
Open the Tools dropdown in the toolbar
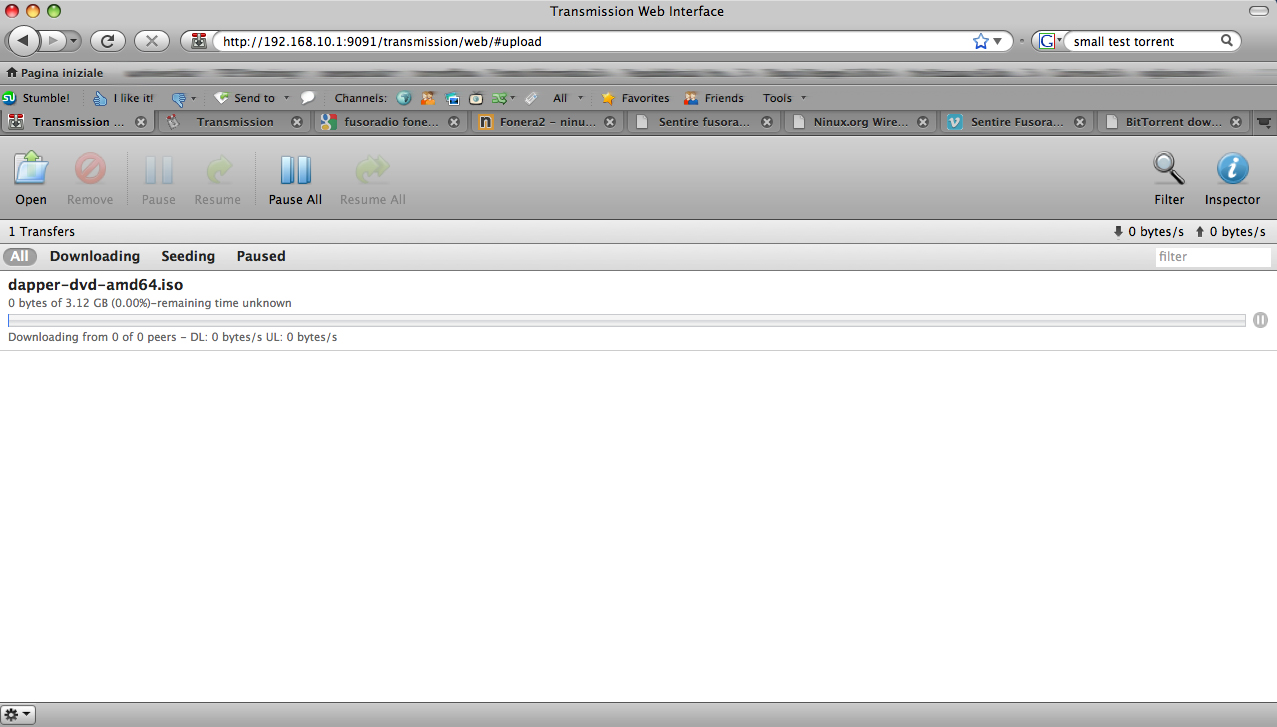(783, 98)
